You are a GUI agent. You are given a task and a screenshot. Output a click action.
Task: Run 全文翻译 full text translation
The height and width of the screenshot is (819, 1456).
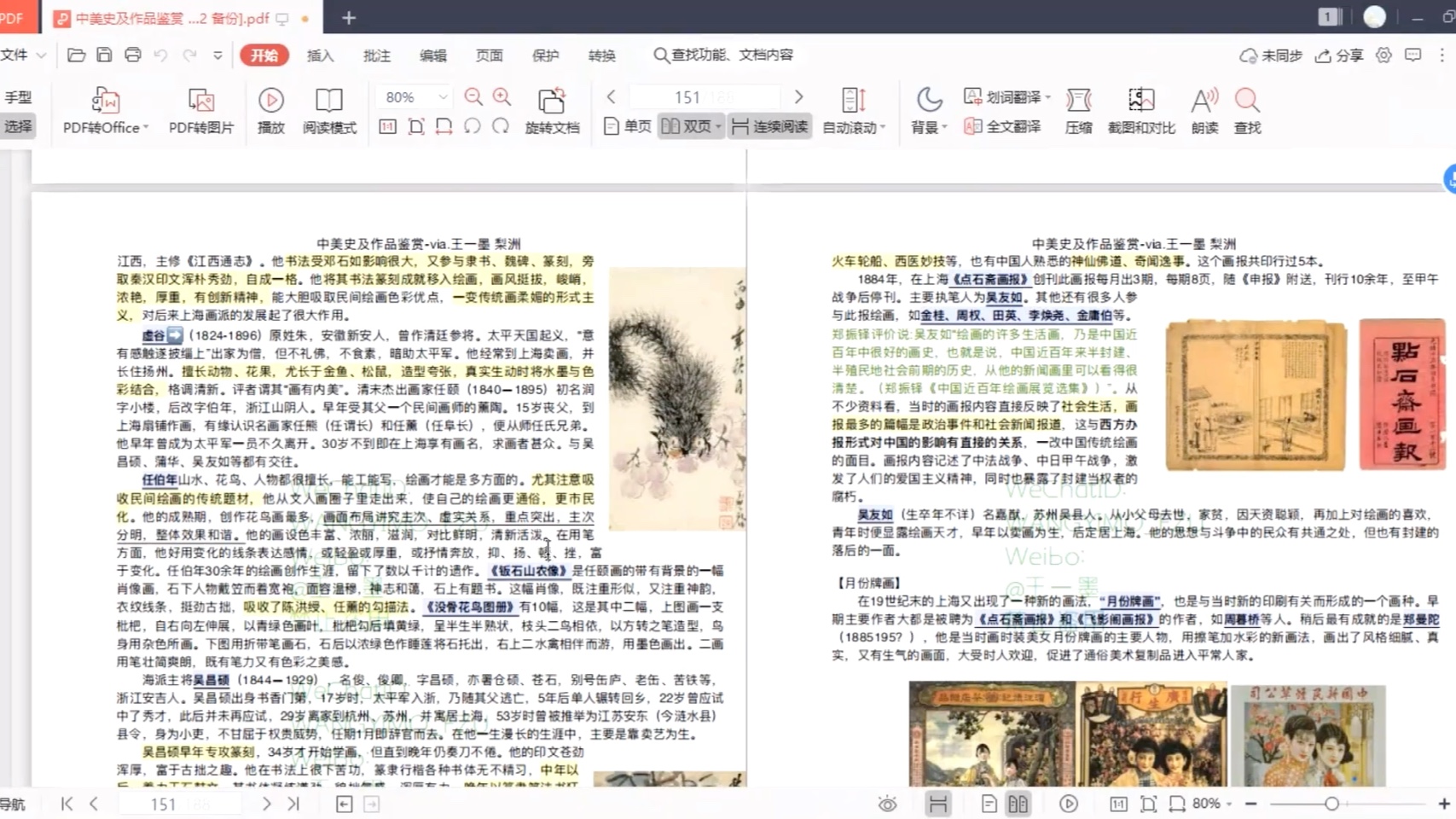tap(1002, 126)
